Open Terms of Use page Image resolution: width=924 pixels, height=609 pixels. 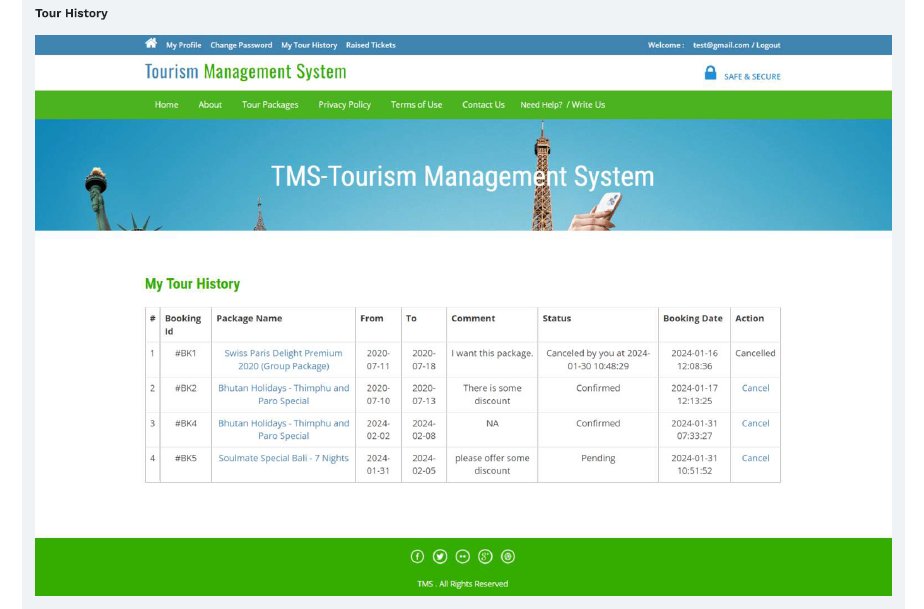416,104
